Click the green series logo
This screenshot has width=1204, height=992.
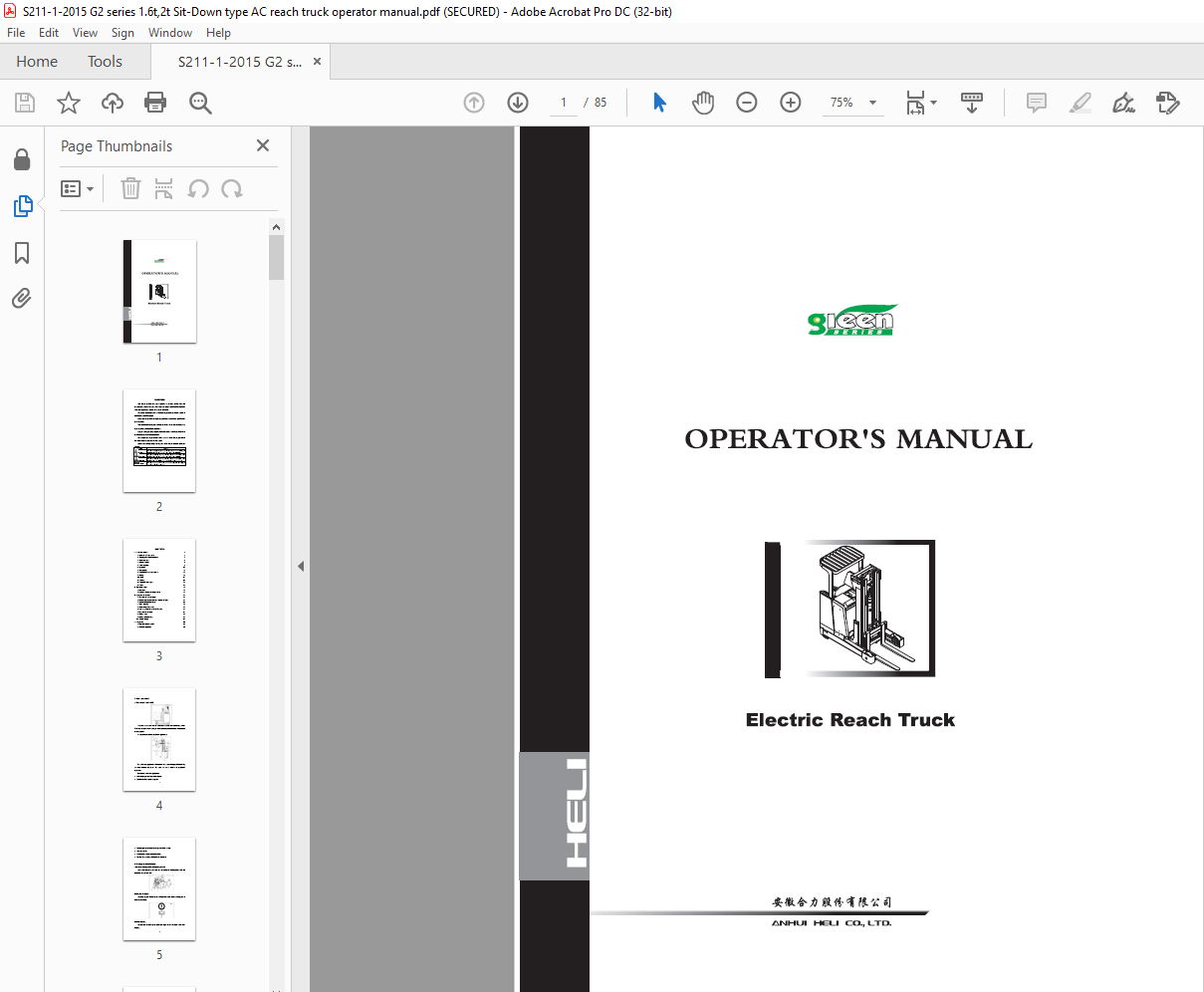[x=852, y=320]
